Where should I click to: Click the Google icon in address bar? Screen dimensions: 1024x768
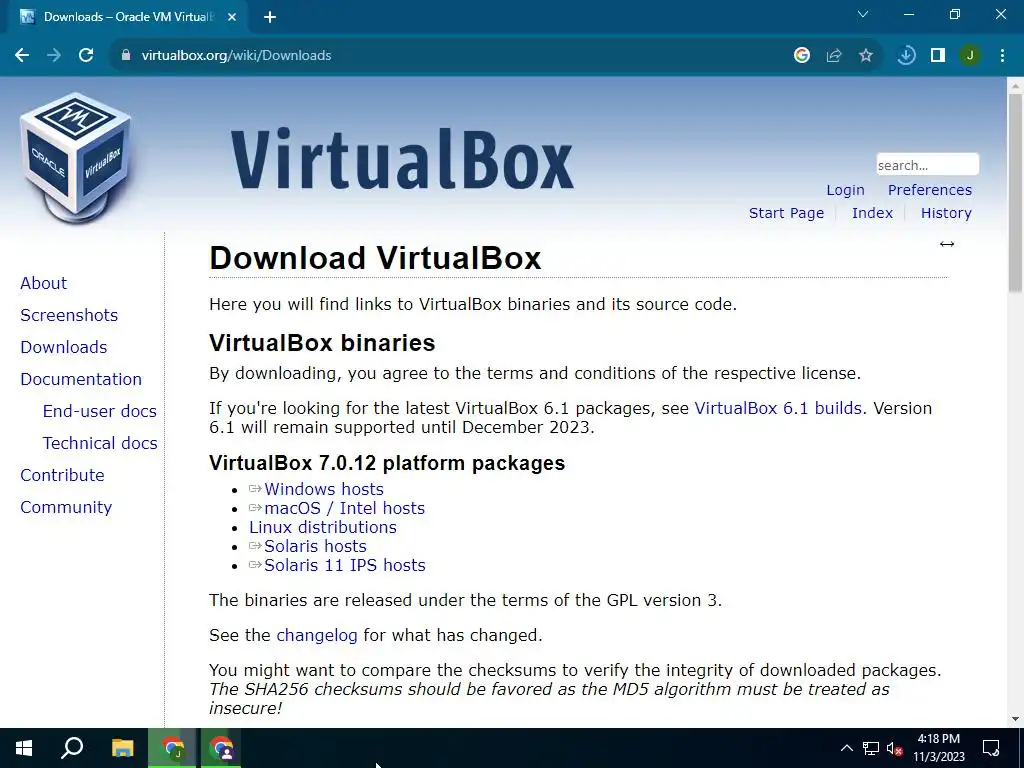pyautogui.click(x=802, y=56)
